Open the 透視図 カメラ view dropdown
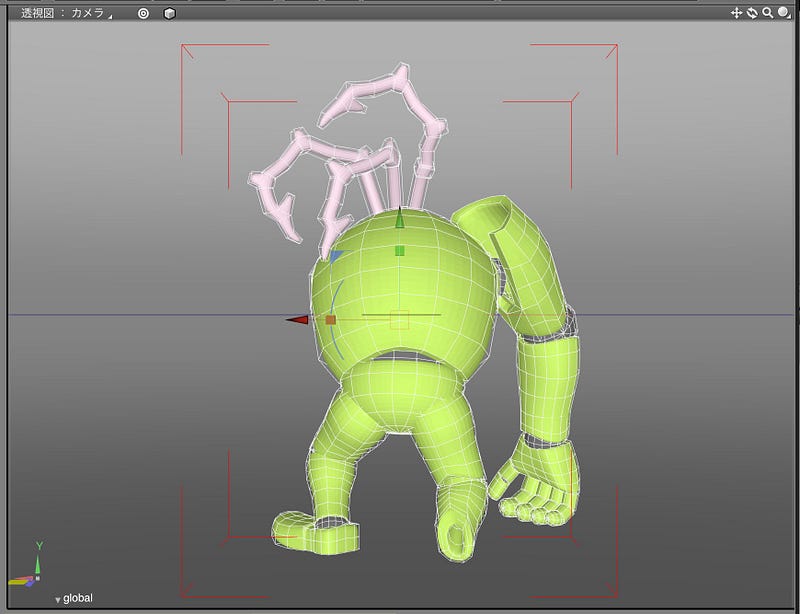 tap(66, 13)
